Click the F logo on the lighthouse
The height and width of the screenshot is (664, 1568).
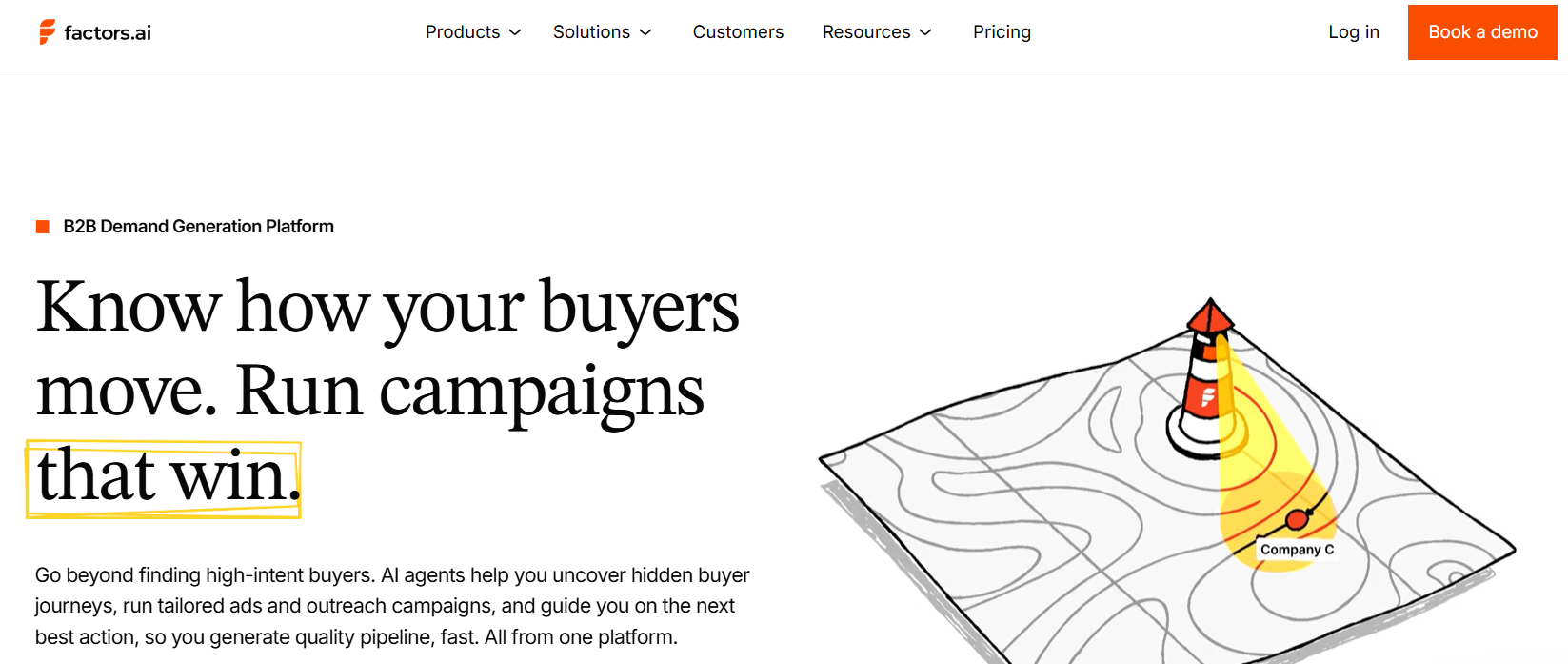point(1208,396)
